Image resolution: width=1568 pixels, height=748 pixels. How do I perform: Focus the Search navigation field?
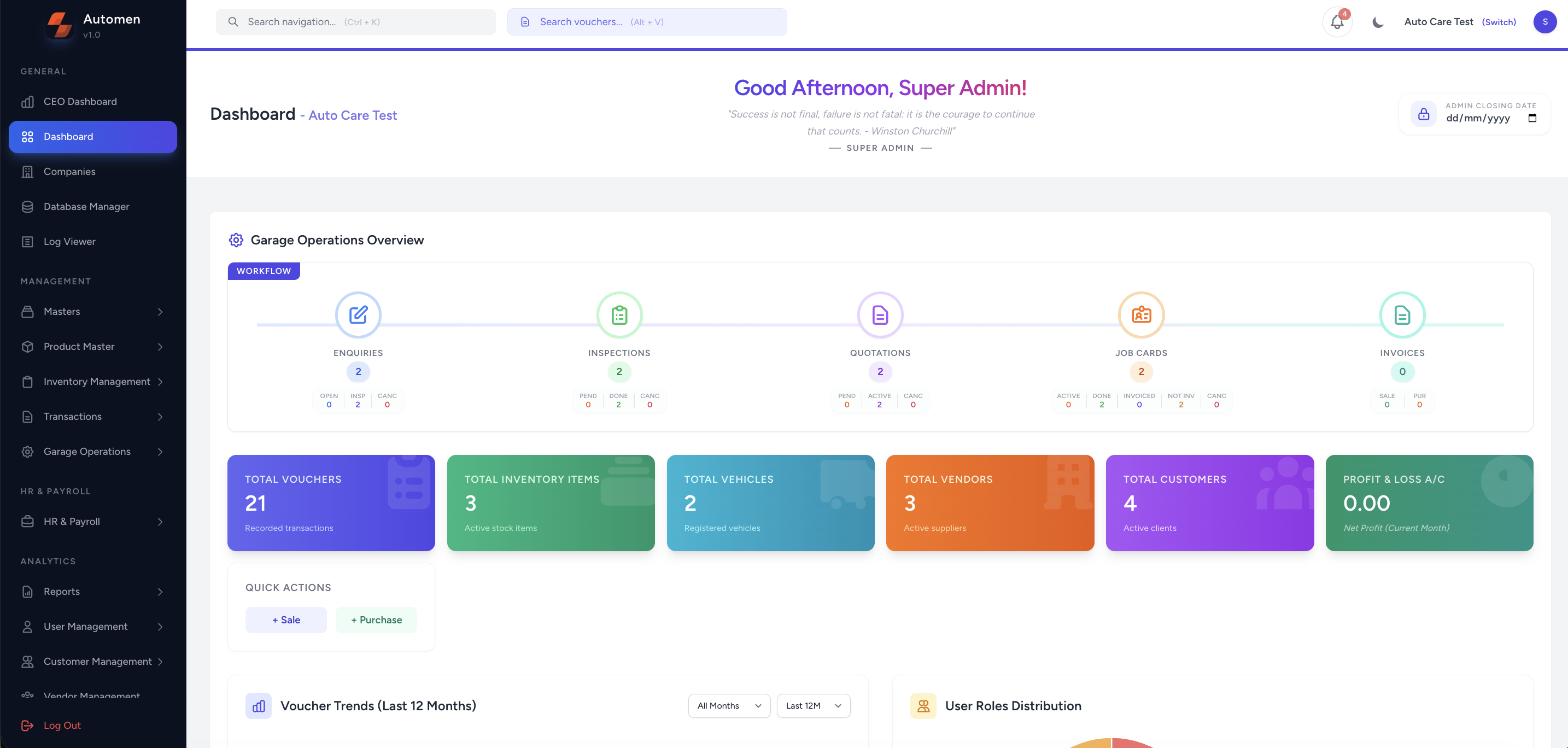[x=355, y=22]
